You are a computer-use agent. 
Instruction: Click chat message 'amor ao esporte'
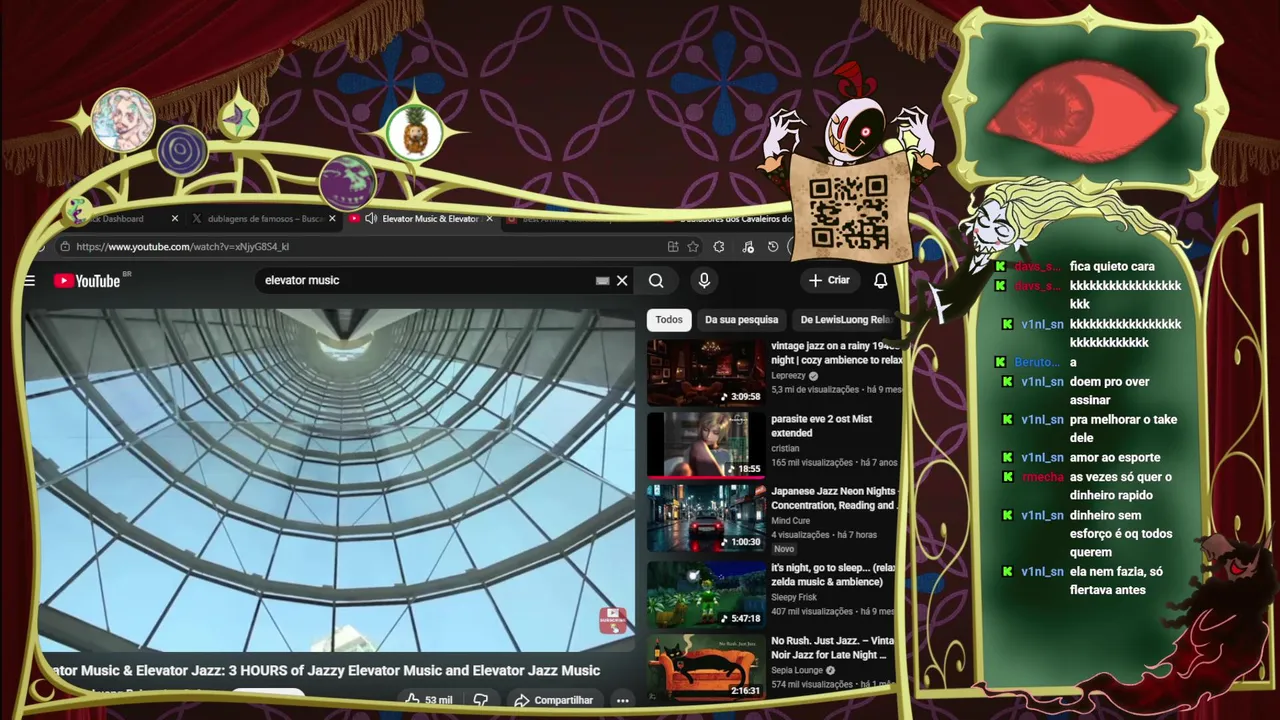pos(1115,458)
